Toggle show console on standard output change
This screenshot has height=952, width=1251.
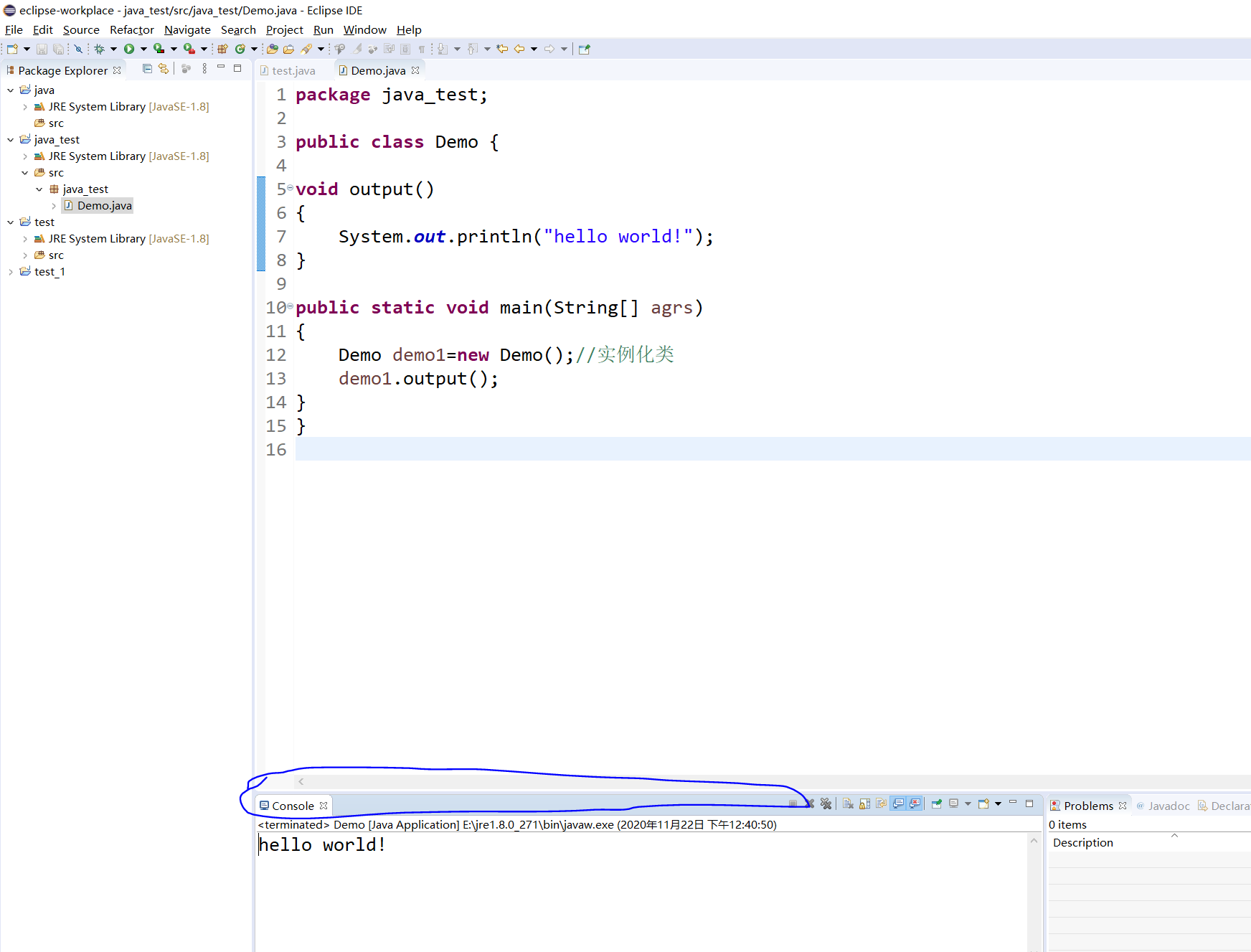(898, 803)
